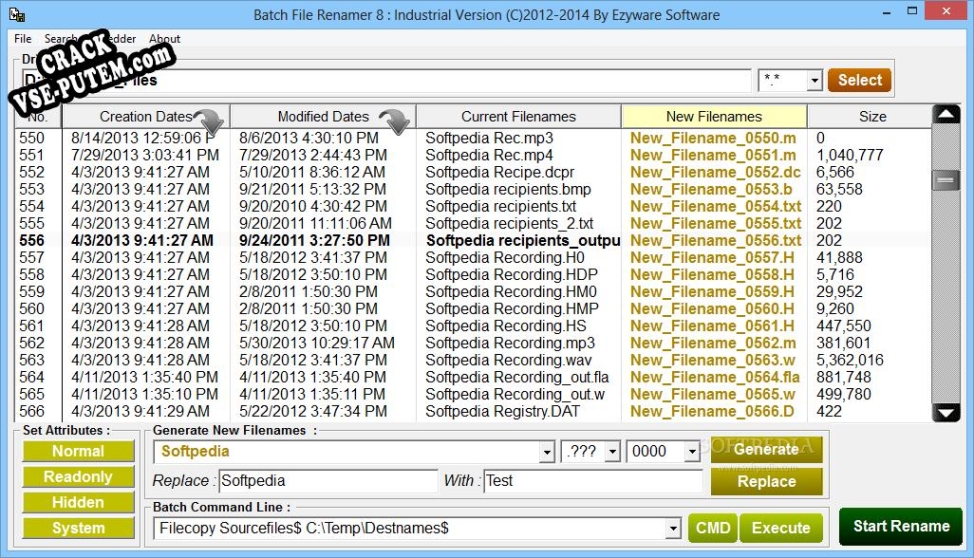Click the New Filenames column header
The image size is (974, 558).
coord(714,116)
